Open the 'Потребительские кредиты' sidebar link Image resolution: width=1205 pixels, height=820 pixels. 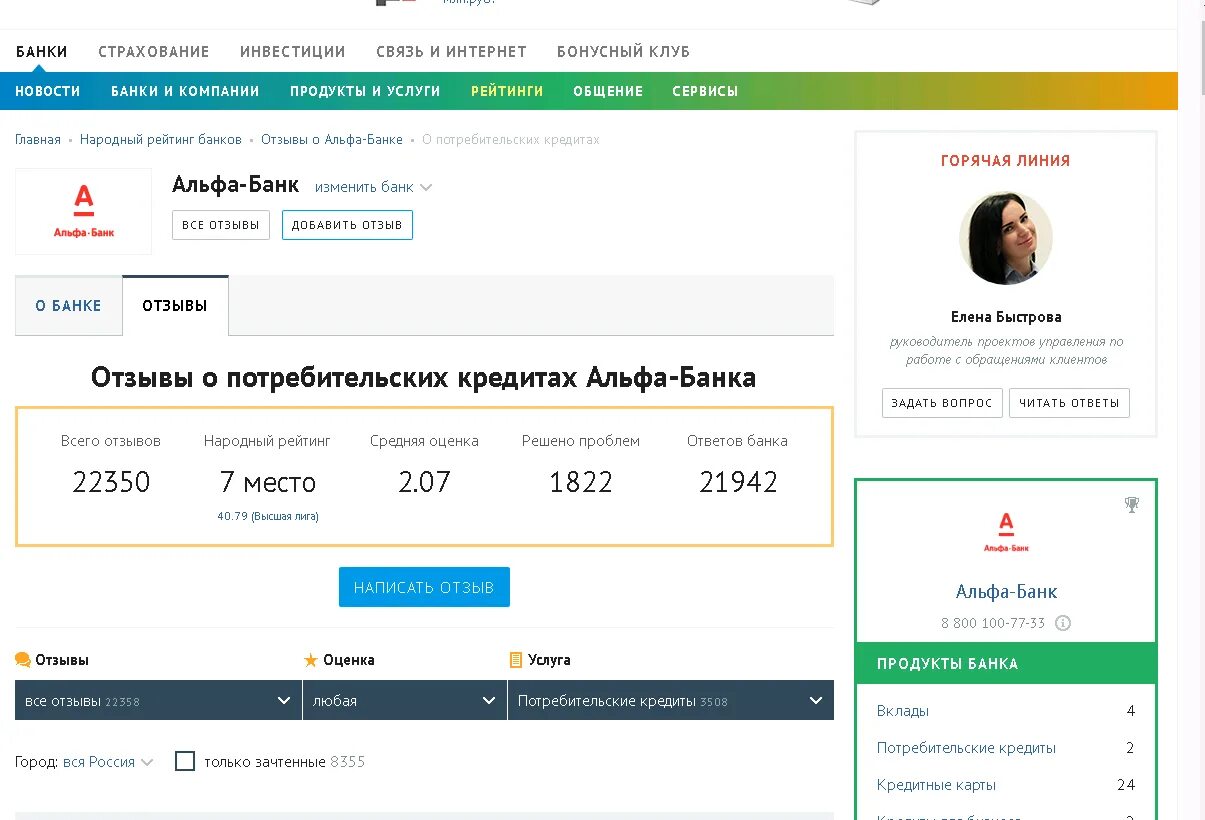click(966, 748)
